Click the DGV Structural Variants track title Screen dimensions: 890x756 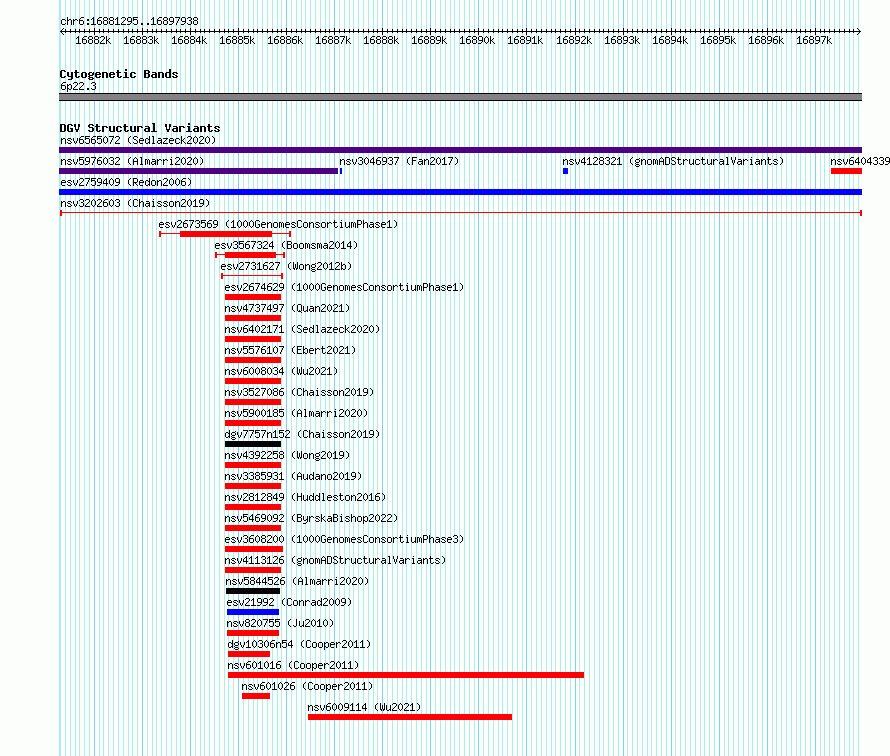tap(140, 128)
